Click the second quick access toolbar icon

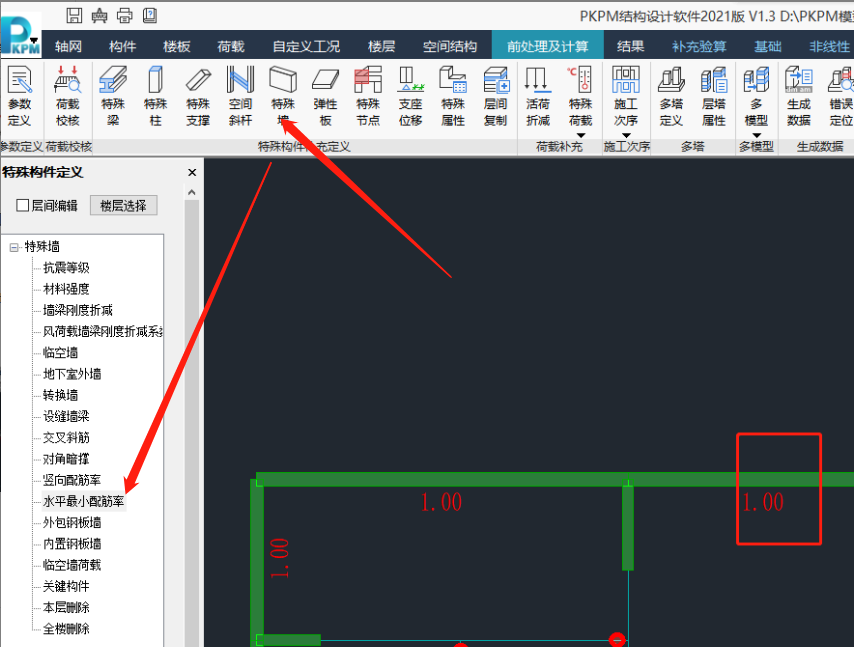pos(99,15)
